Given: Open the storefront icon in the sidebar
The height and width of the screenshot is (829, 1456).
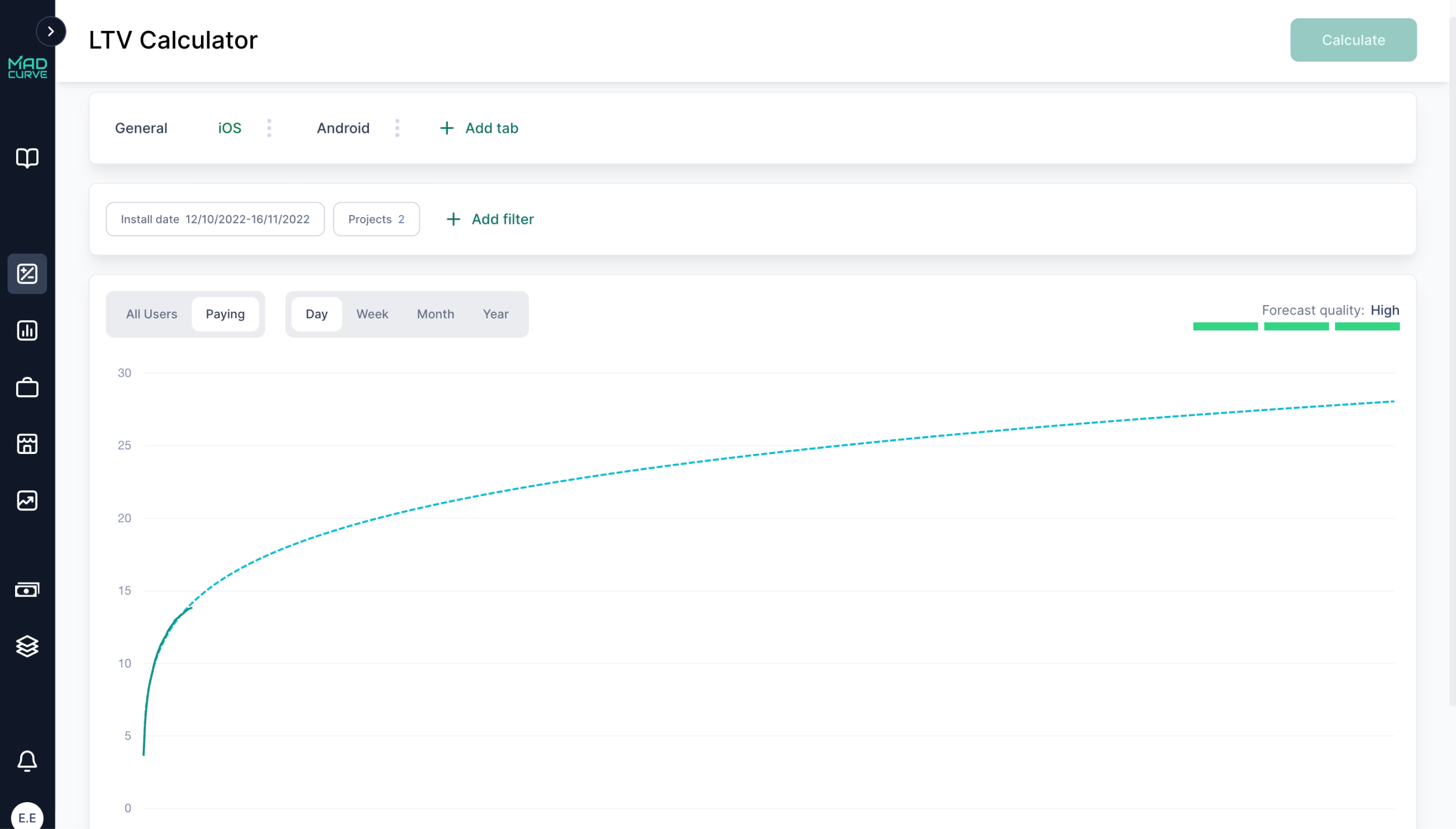Looking at the screenshot, I should pos(27,444).
